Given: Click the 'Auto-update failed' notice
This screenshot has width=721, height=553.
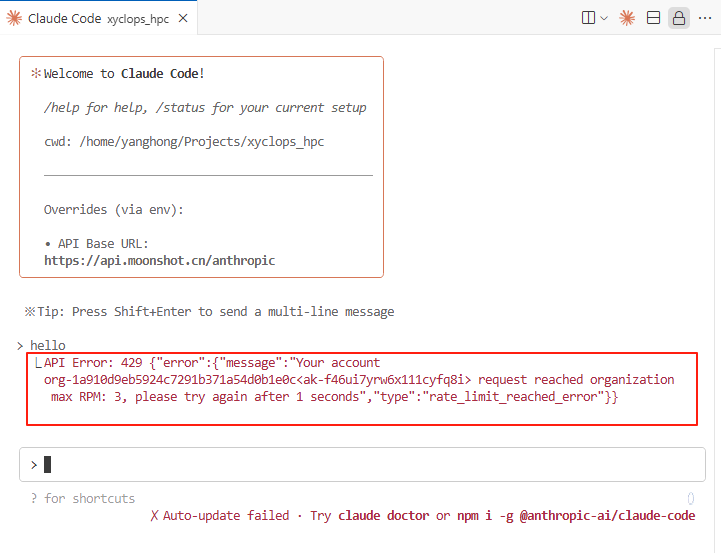Looking at the screenshot, I should [226, 515].
